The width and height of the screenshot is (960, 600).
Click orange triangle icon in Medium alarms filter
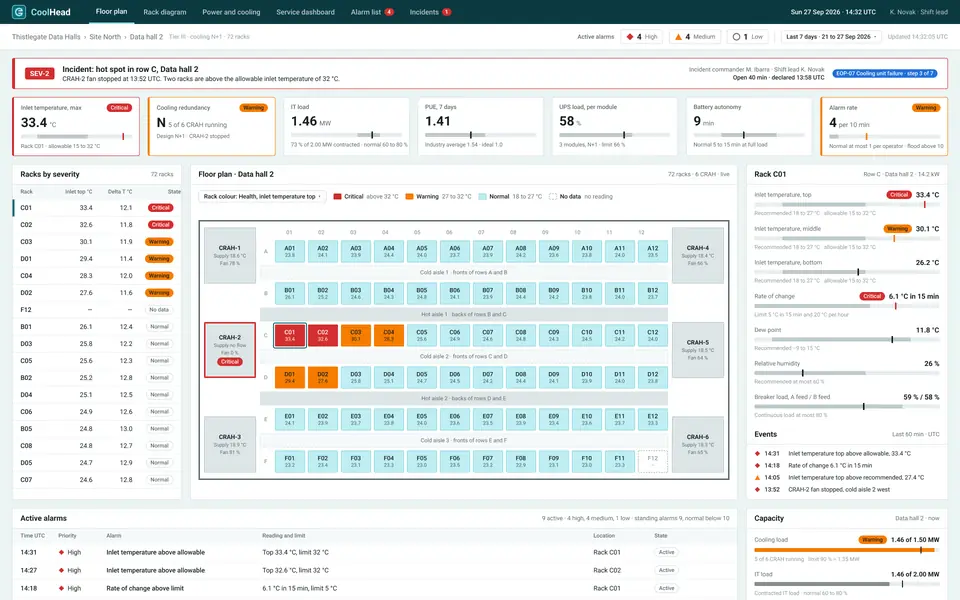[x=678, y=37]
